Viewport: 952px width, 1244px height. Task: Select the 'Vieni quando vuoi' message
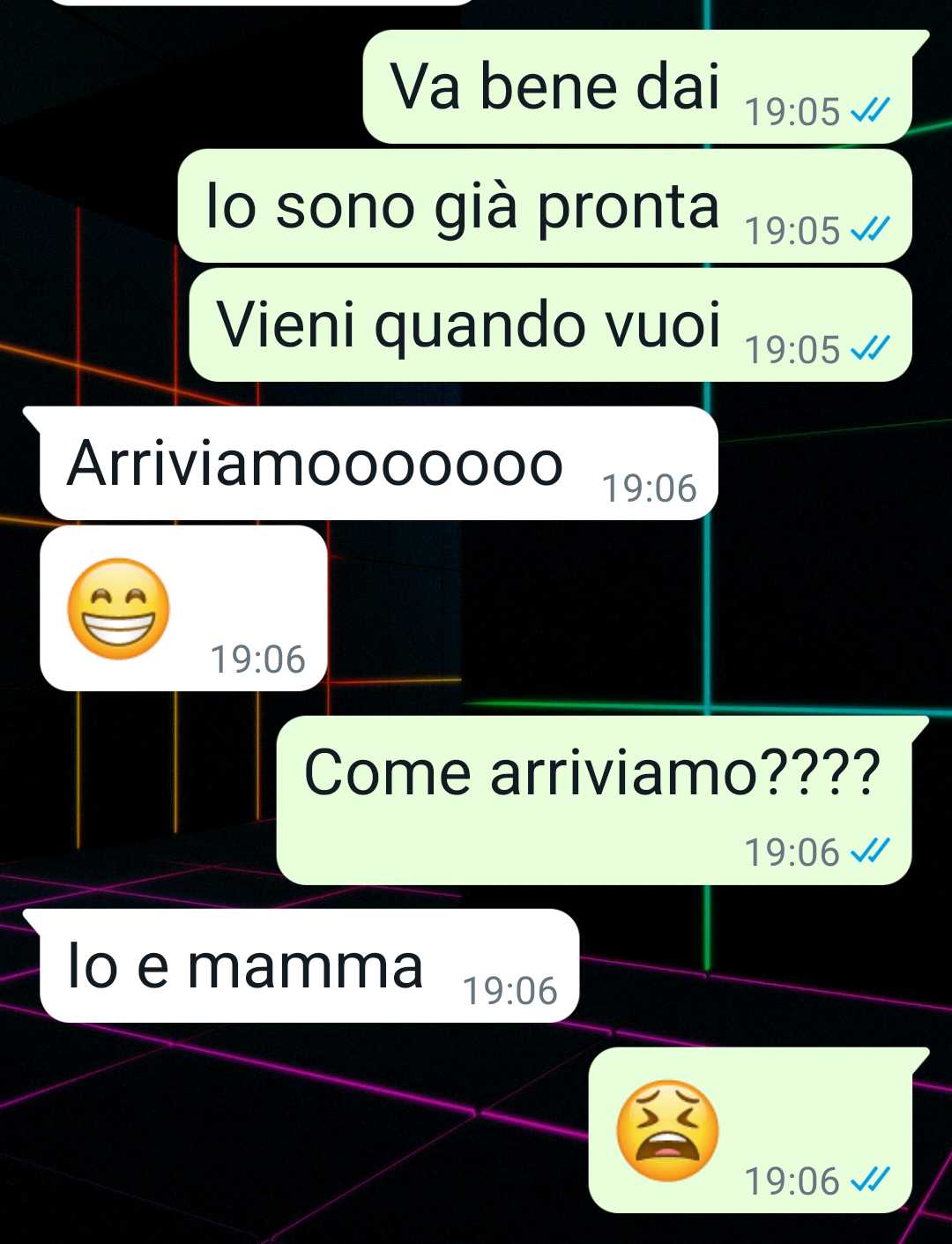(551, 324)
